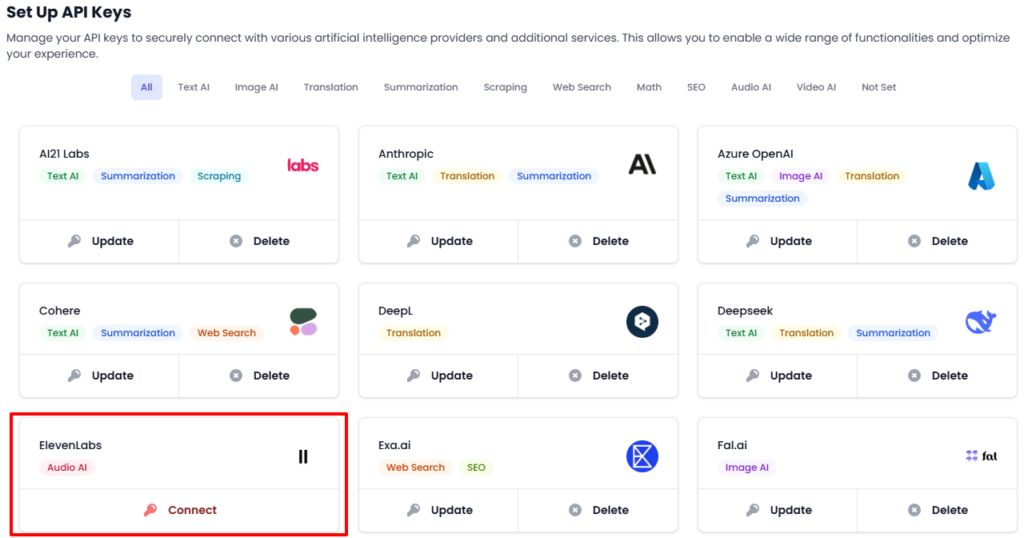The height and width of the screenshot is (538, 1024).
Task: Show the Not Set filter tab
Action: [879, 87]
